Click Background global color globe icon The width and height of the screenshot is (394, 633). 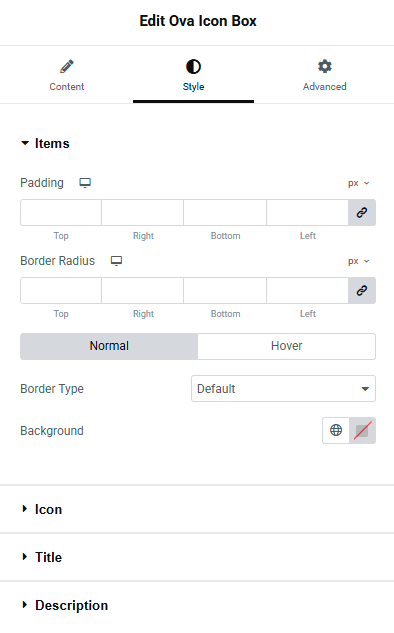336,430
